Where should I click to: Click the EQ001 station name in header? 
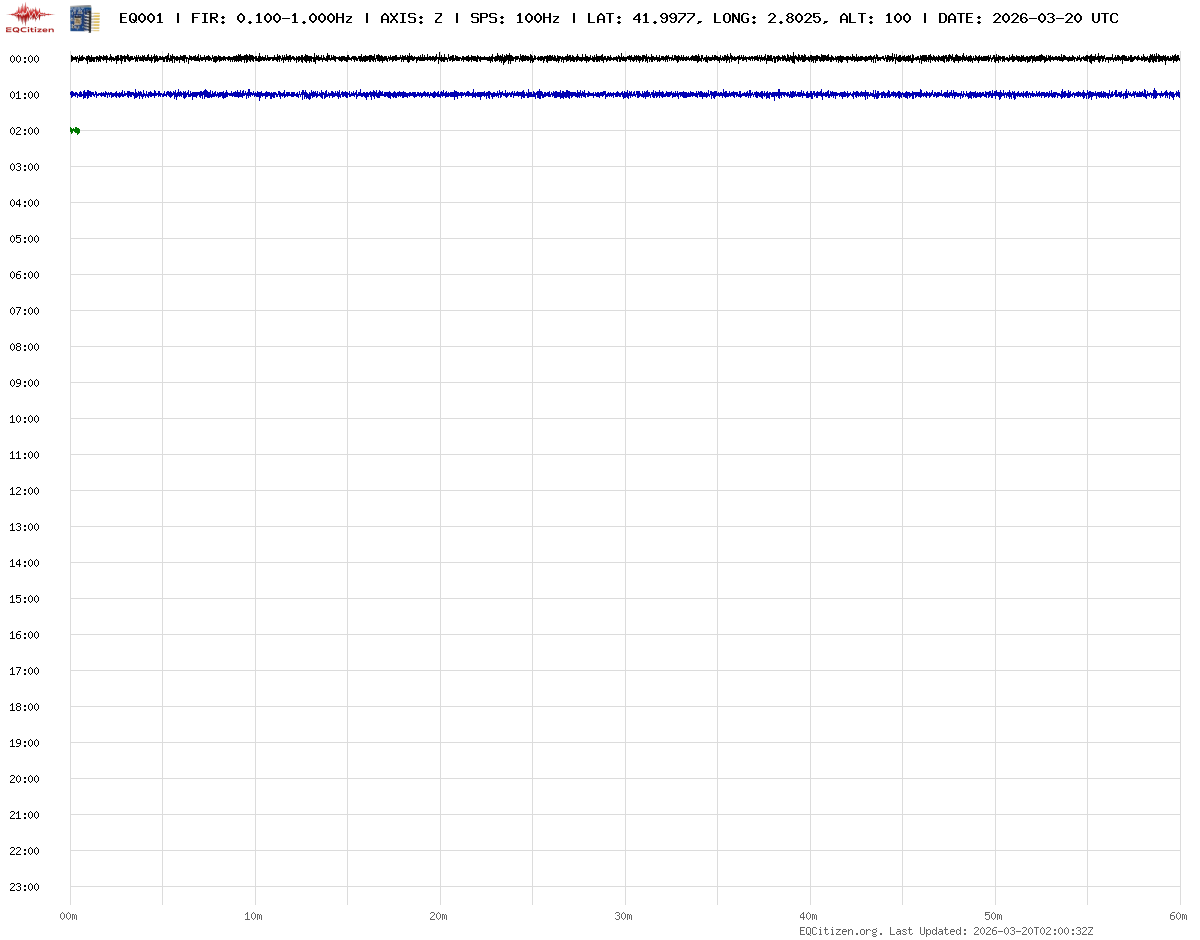[x=140, y=18]
